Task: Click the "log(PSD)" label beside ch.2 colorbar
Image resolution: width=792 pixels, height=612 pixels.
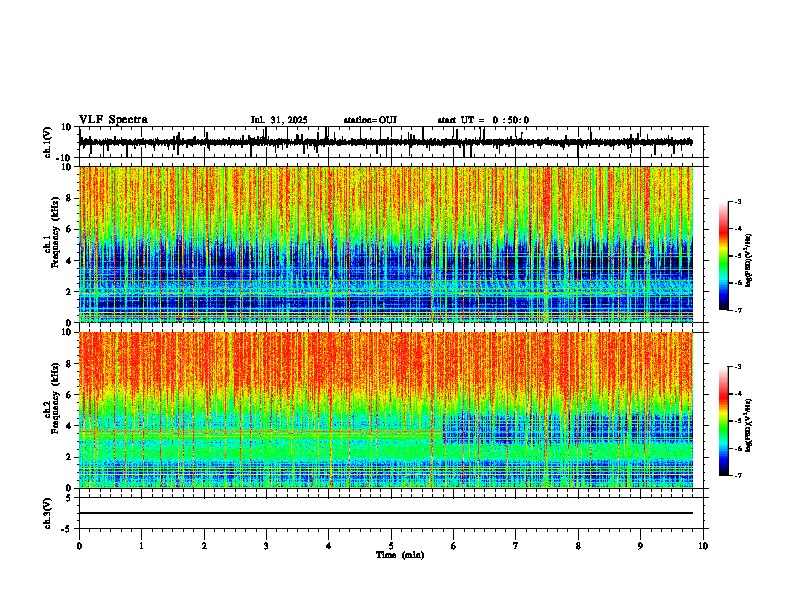Action: [x=749, y=426]
